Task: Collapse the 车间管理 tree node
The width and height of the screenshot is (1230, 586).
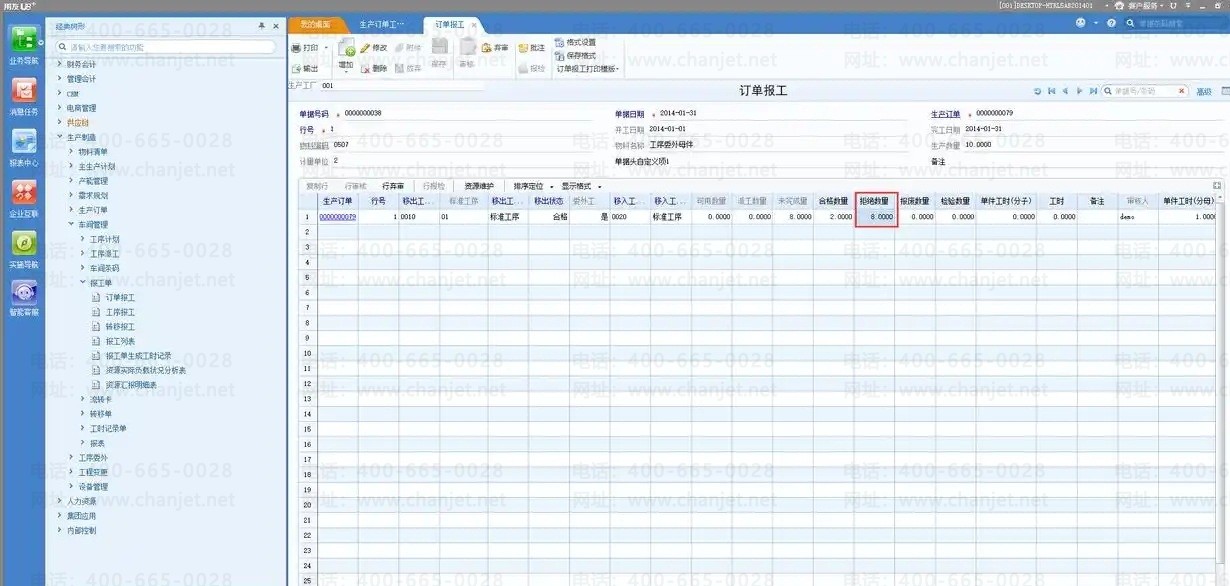Action: coord(71,225)
